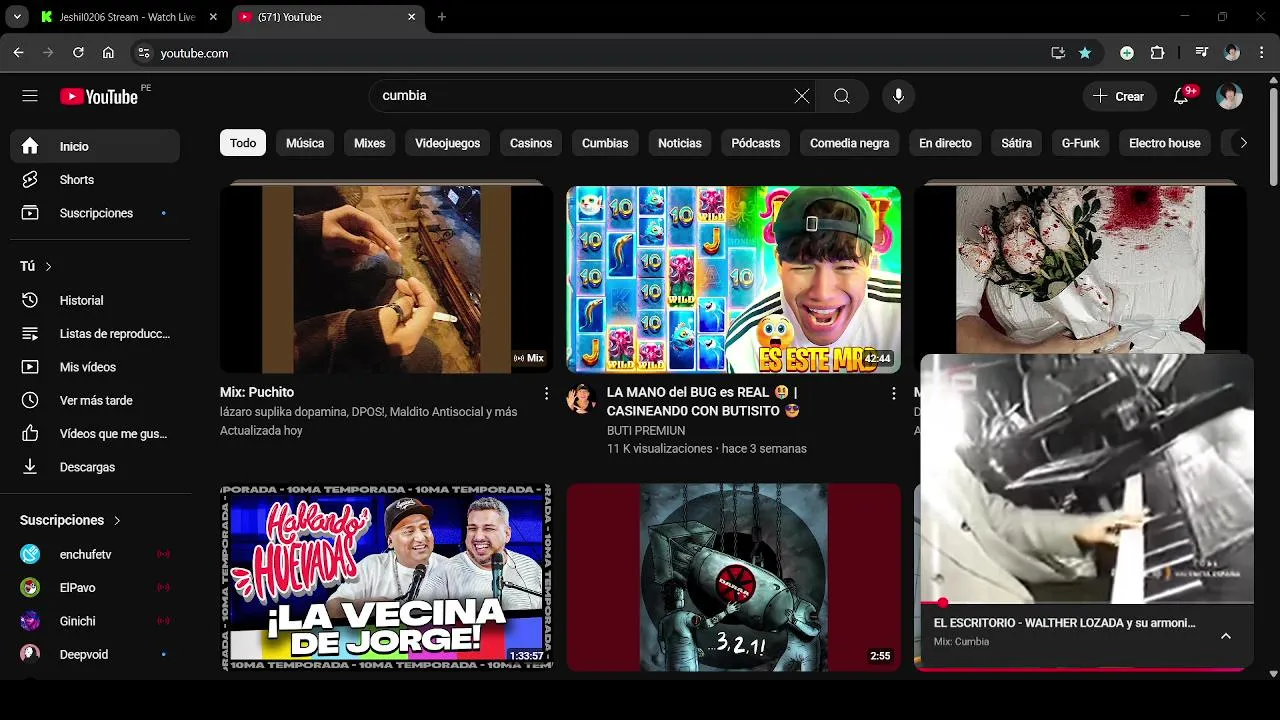Image resolution: width=1280 pixels, height=720 pixels.
Task: Open the enchufetv channel subscription
Action: pos(95,554)
